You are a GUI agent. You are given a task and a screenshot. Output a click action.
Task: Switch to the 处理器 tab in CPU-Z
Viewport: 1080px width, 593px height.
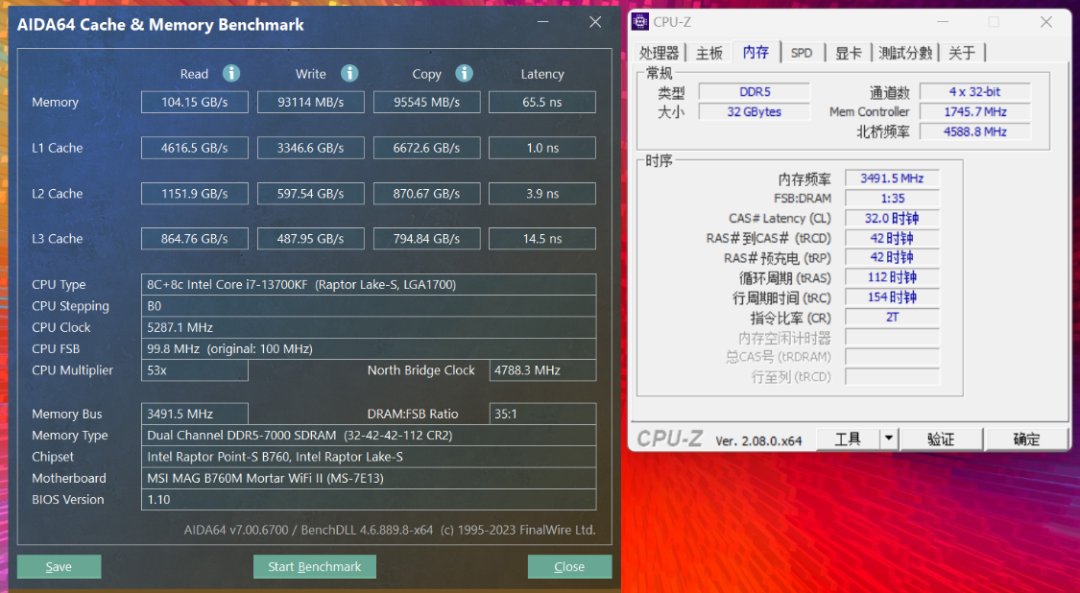659,52
